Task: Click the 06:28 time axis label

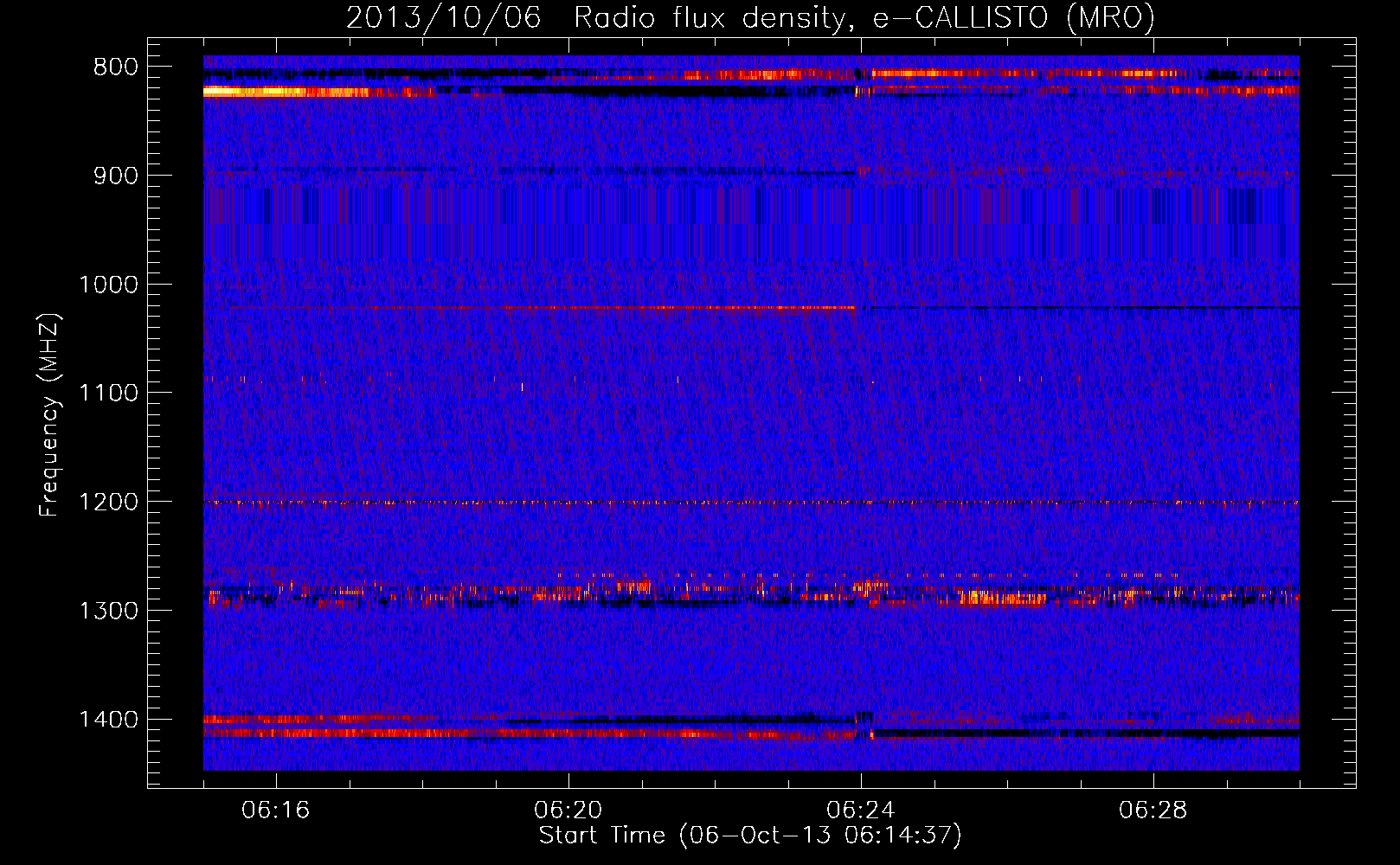Action: (x=1153, y=811)
